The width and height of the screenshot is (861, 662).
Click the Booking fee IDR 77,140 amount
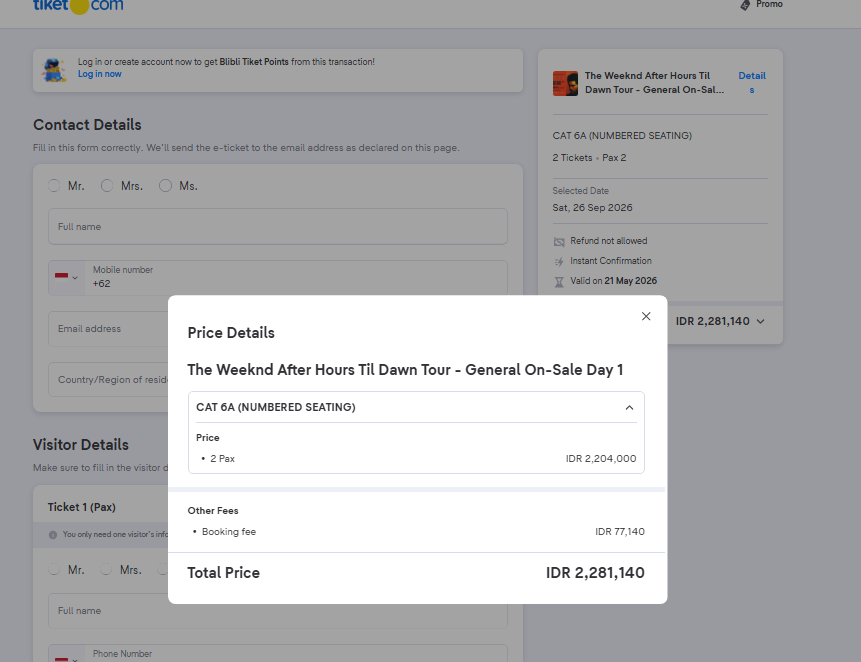(x=619, y=532)
